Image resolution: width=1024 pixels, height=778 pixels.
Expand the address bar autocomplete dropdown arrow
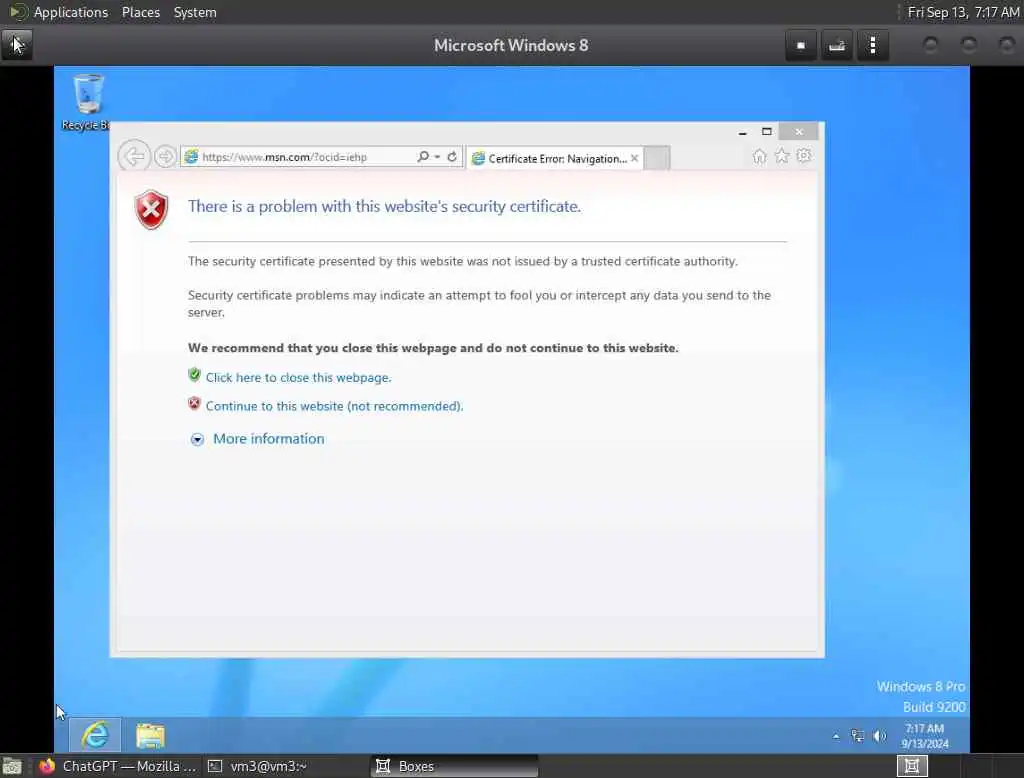click(x=437, y=157)
